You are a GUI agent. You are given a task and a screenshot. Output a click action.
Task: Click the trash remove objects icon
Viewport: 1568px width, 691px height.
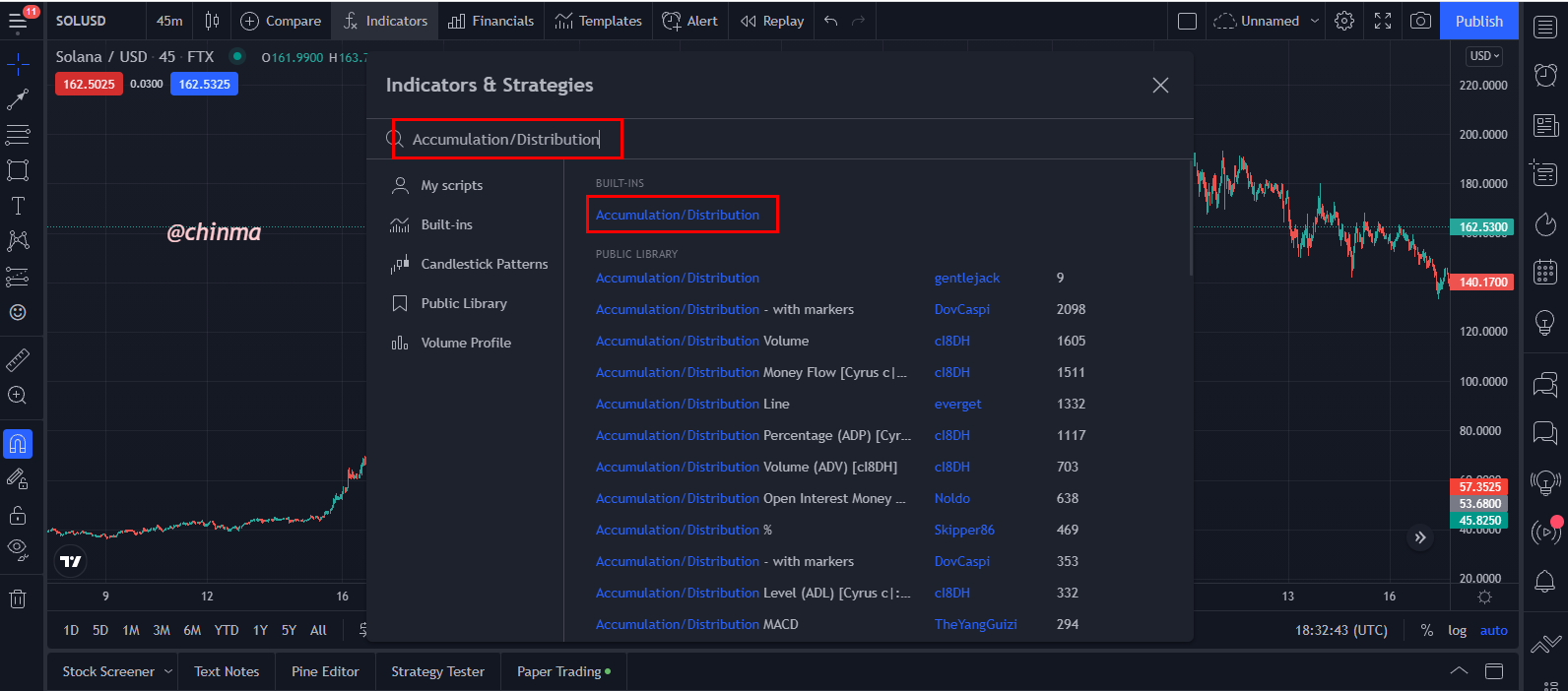[x=18, y=598]
